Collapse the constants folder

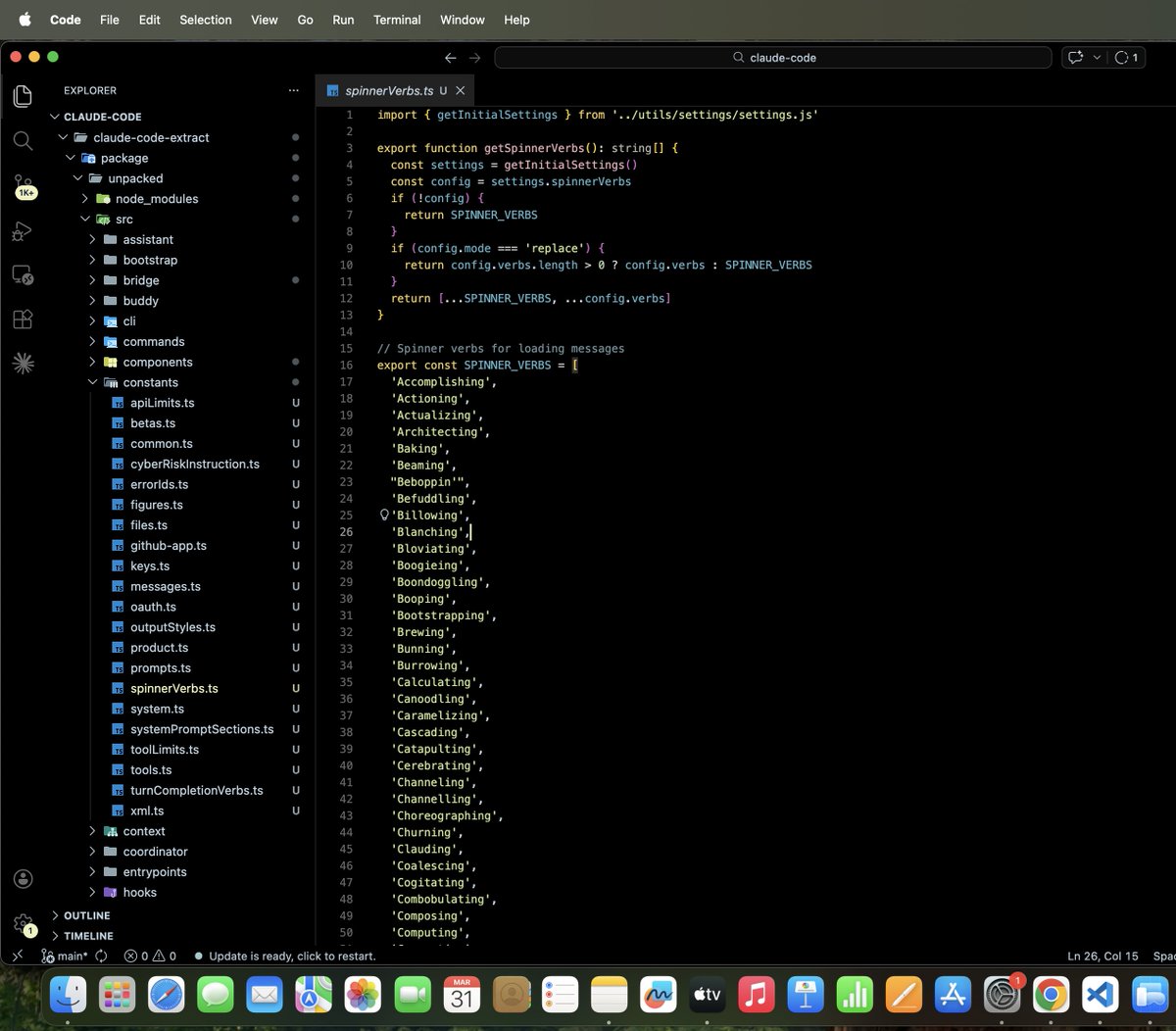tap(92, 382)
